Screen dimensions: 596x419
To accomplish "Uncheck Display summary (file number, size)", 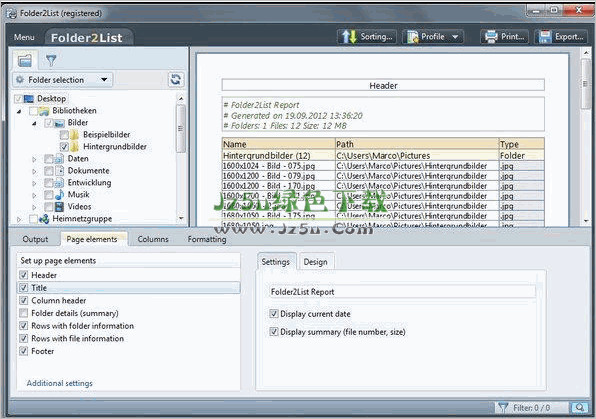I will click(x=274, y=332).
